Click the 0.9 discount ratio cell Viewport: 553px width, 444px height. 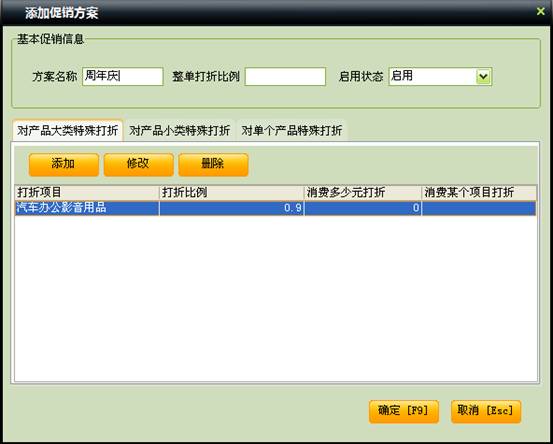[231, 208]
